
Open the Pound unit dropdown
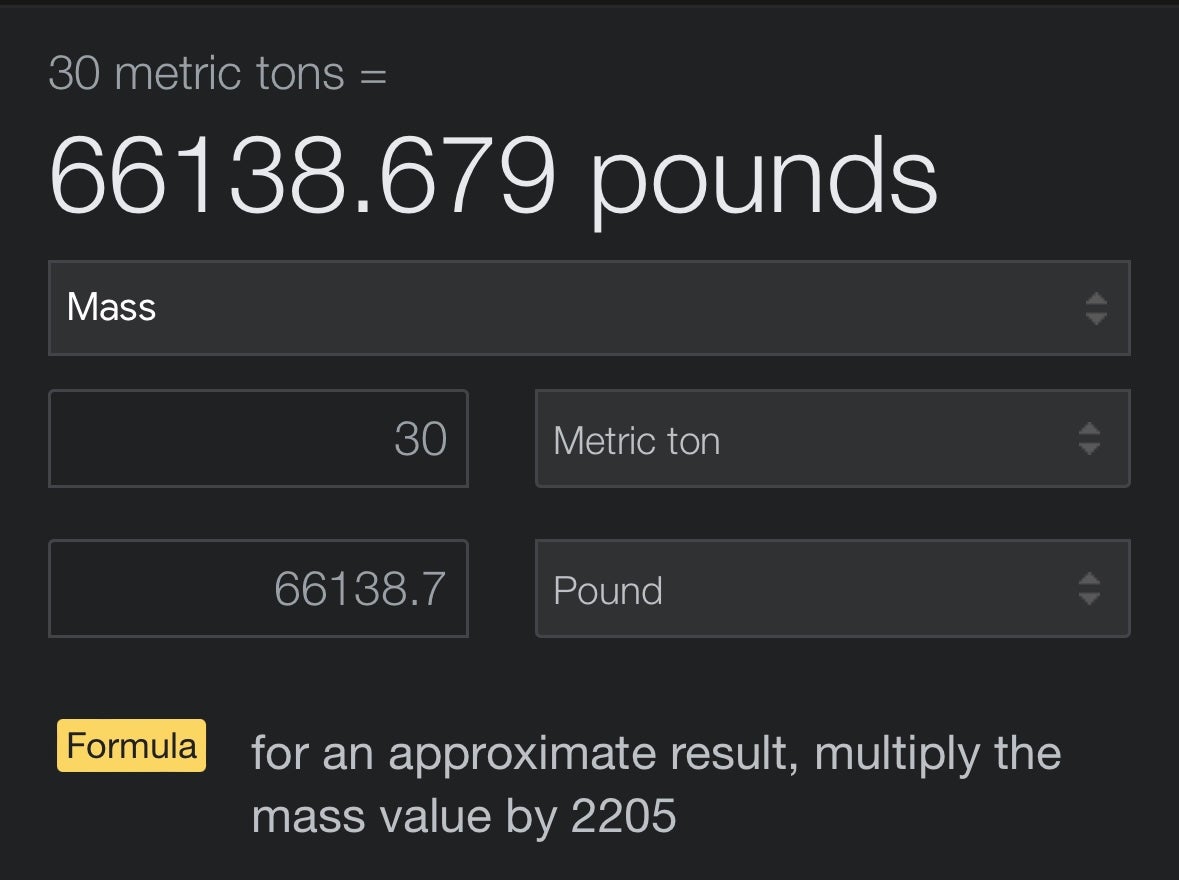pyautogui.click(x=832, y=589)
